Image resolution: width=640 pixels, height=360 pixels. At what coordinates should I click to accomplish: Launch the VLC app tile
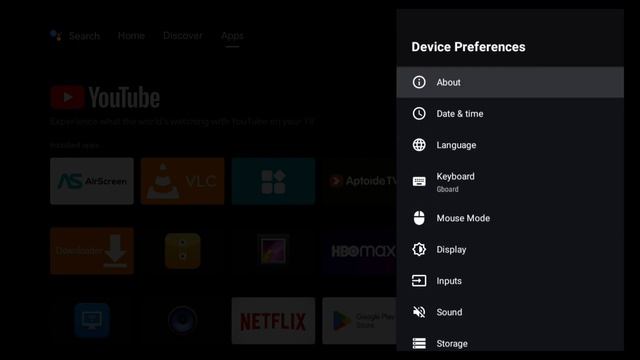click(x=182, y=181)
